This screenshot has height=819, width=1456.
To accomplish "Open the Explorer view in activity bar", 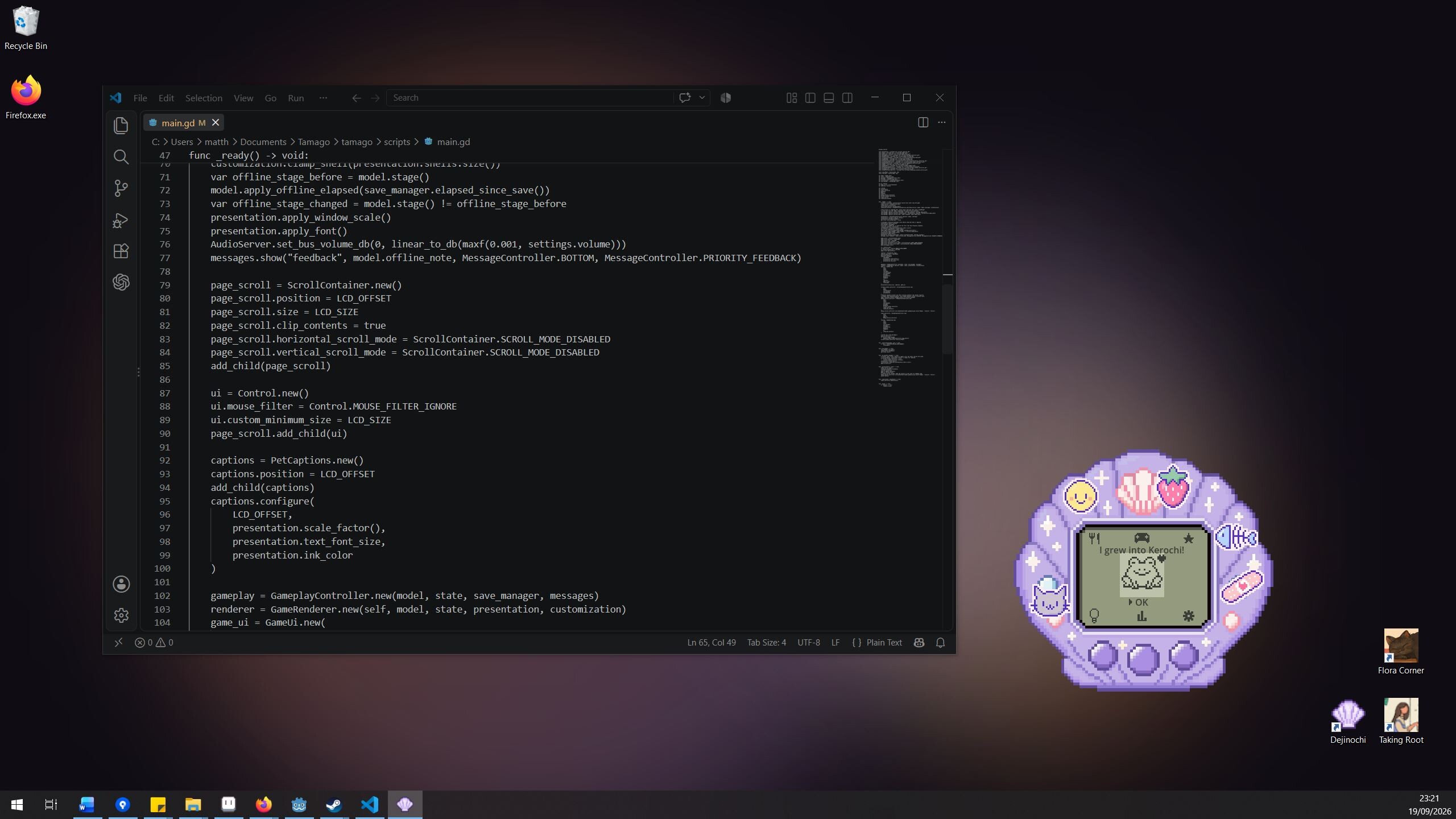I will click(x=121, y=126).
